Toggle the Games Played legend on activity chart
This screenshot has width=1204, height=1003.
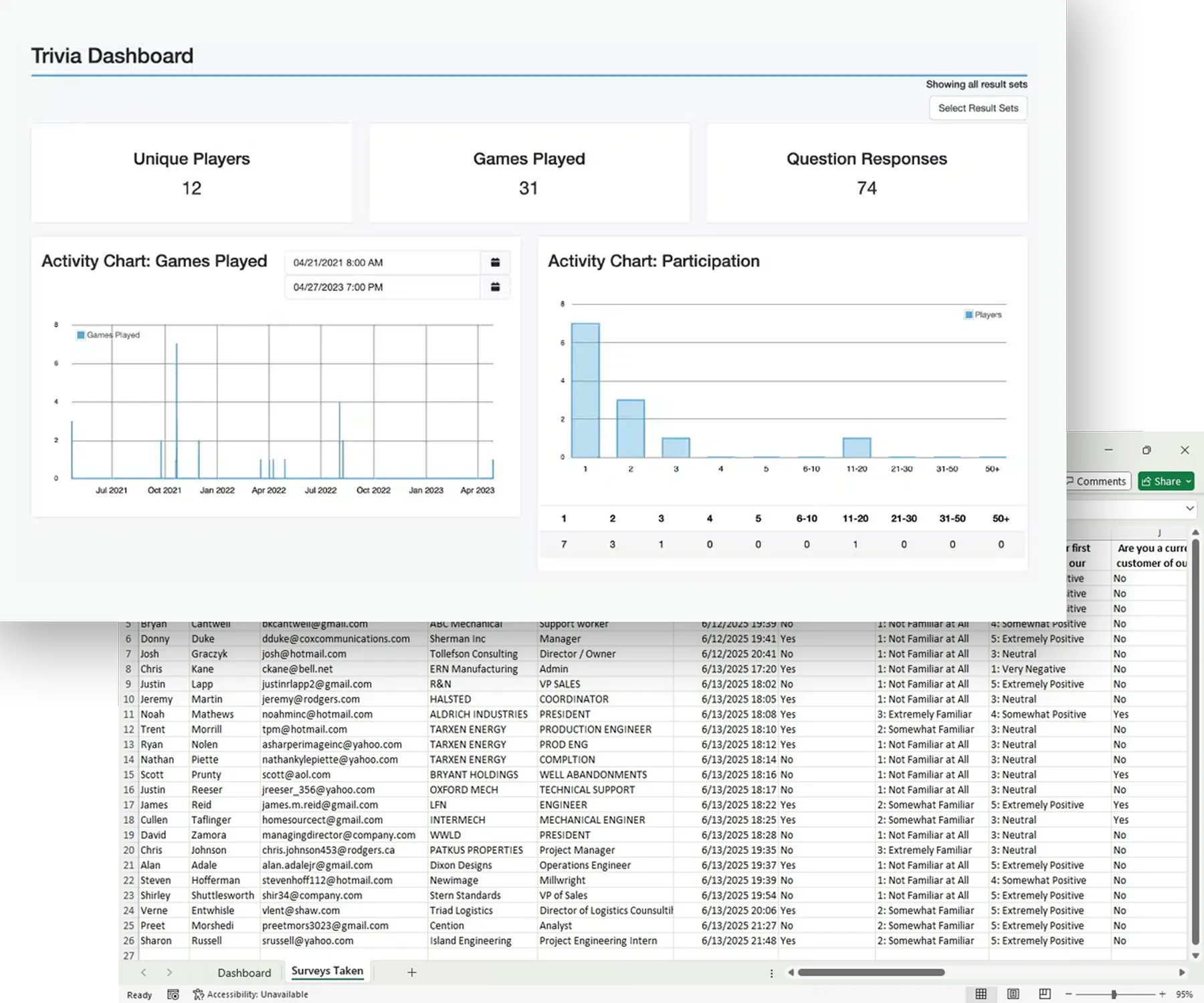pos(108,334)
